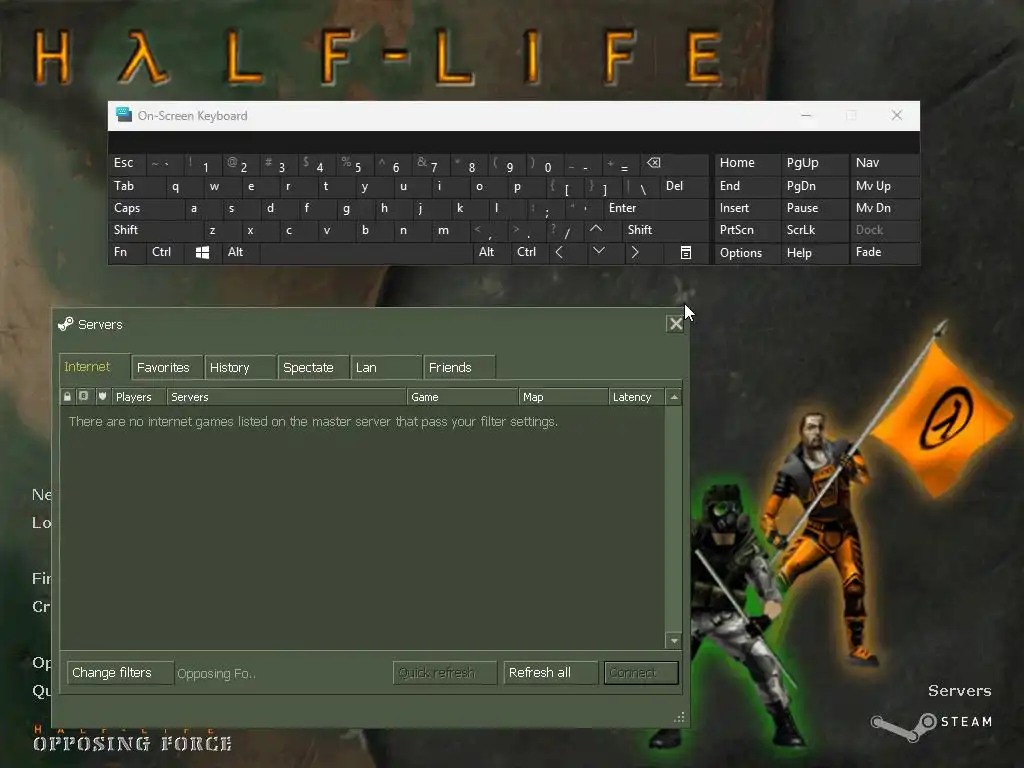Click the Enter key on keyboard

point(656,208)
